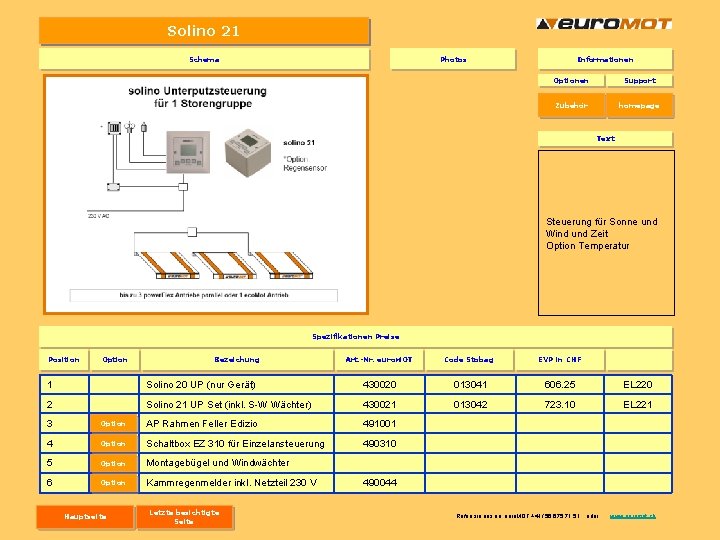
Task: Click the Zubehör button
Action: (x=571, y=106)
